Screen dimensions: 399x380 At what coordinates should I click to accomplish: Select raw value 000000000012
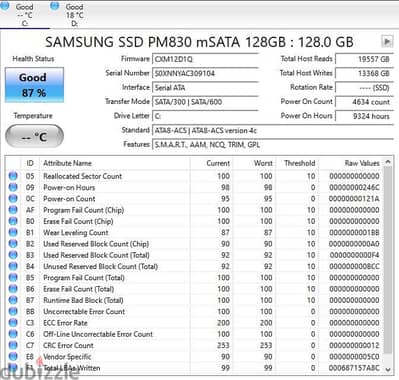click(x=354, y=346)
